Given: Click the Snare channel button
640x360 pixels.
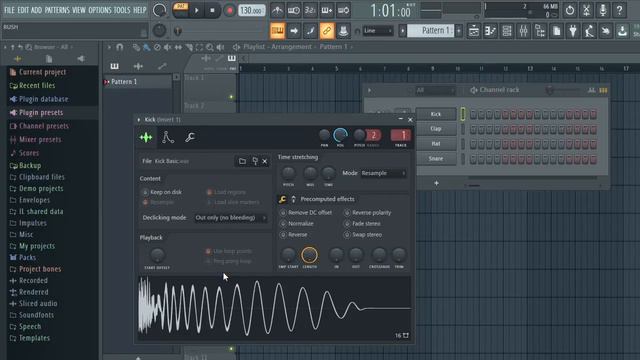Looking at the screenshot, I should (436, 158).
